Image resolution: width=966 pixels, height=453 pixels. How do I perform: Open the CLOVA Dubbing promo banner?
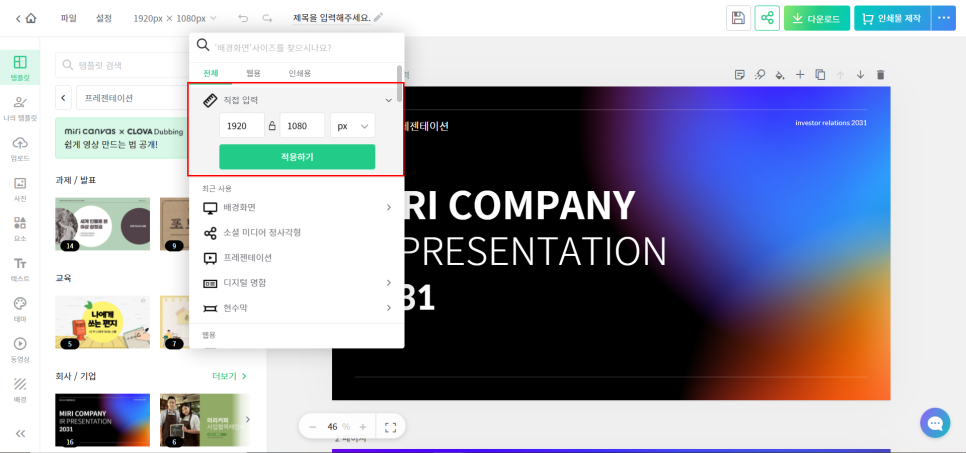122,138
